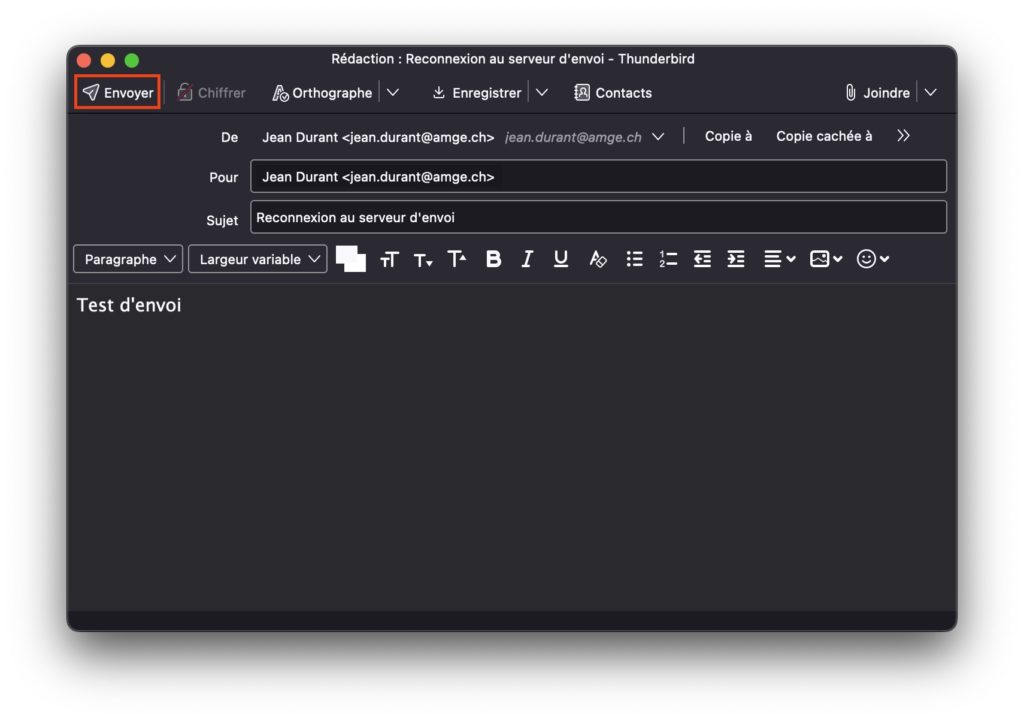Open the Orthographe spell check
The width and height of the screenshot is (1024, 720).
click(322, 93)
